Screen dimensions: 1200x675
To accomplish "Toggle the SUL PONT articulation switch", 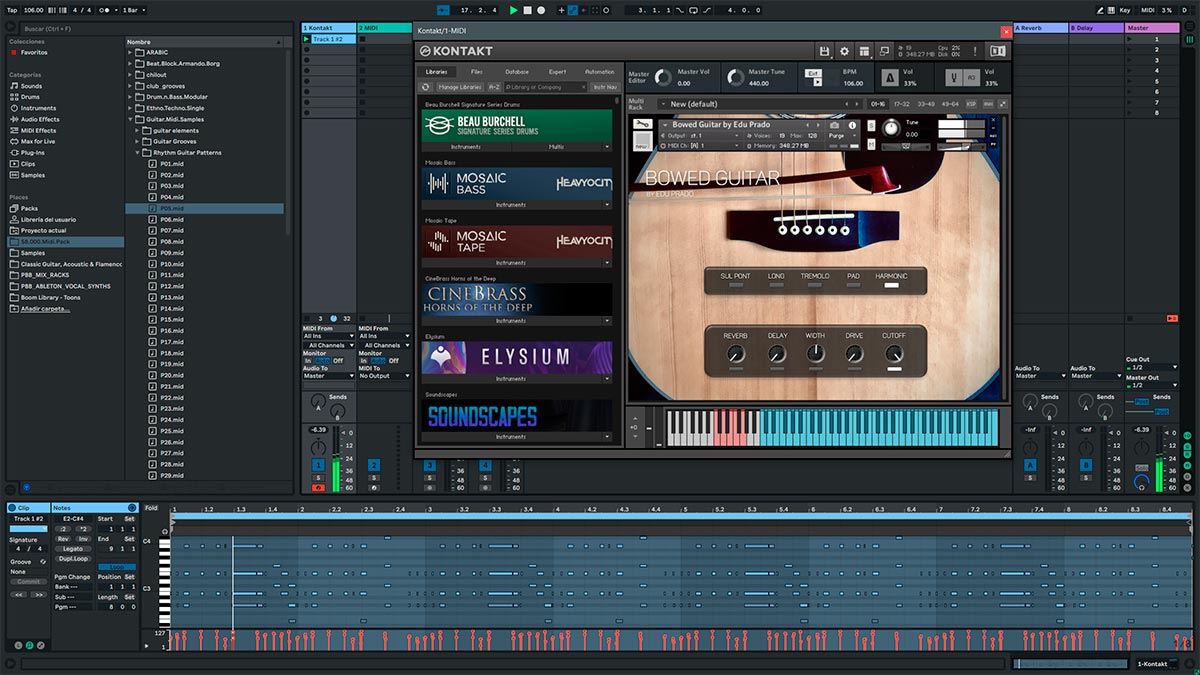I will click(736, 286).
